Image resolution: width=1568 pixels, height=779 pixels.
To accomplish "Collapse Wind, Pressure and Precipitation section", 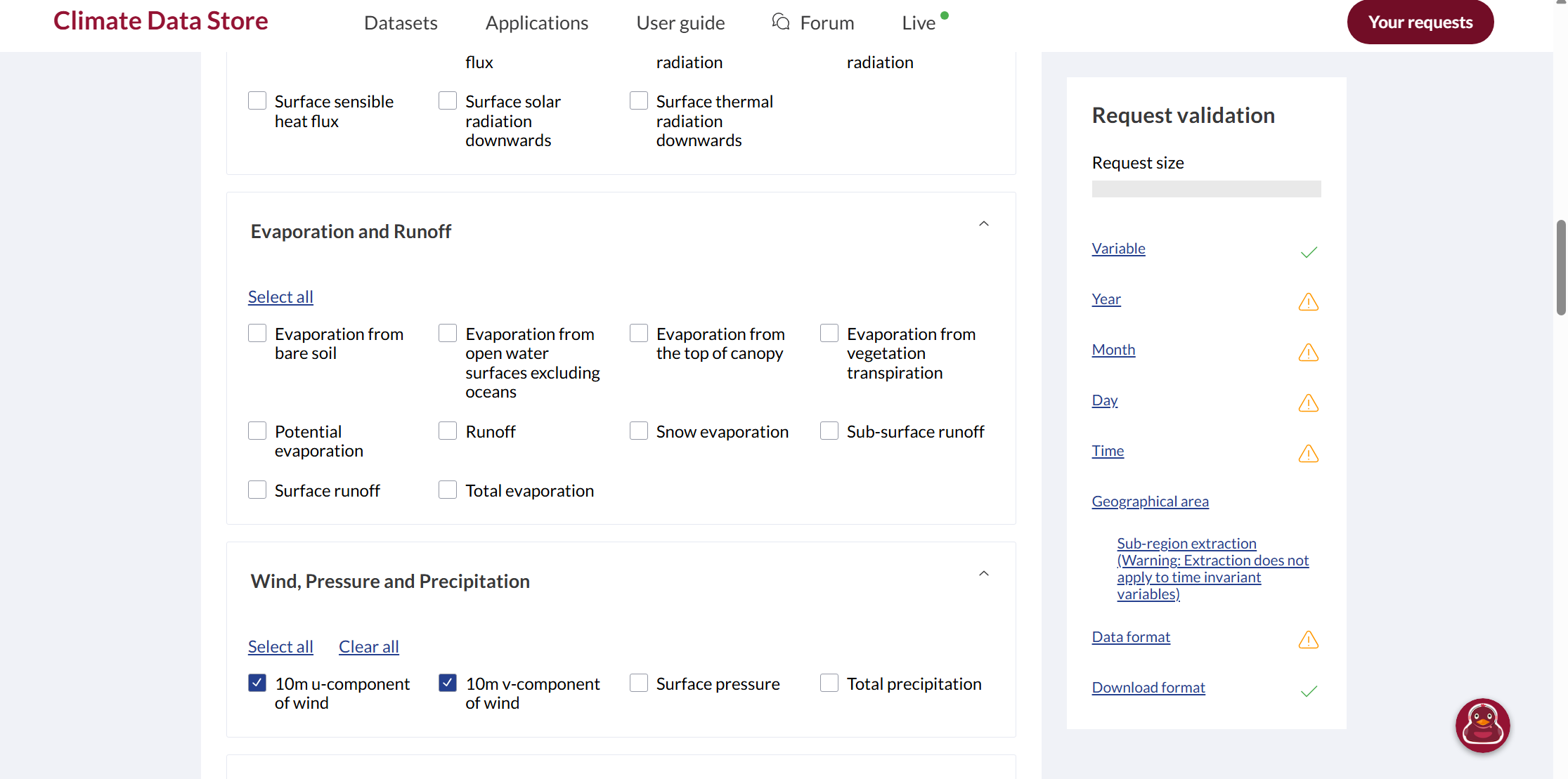I will coord(983,574).
